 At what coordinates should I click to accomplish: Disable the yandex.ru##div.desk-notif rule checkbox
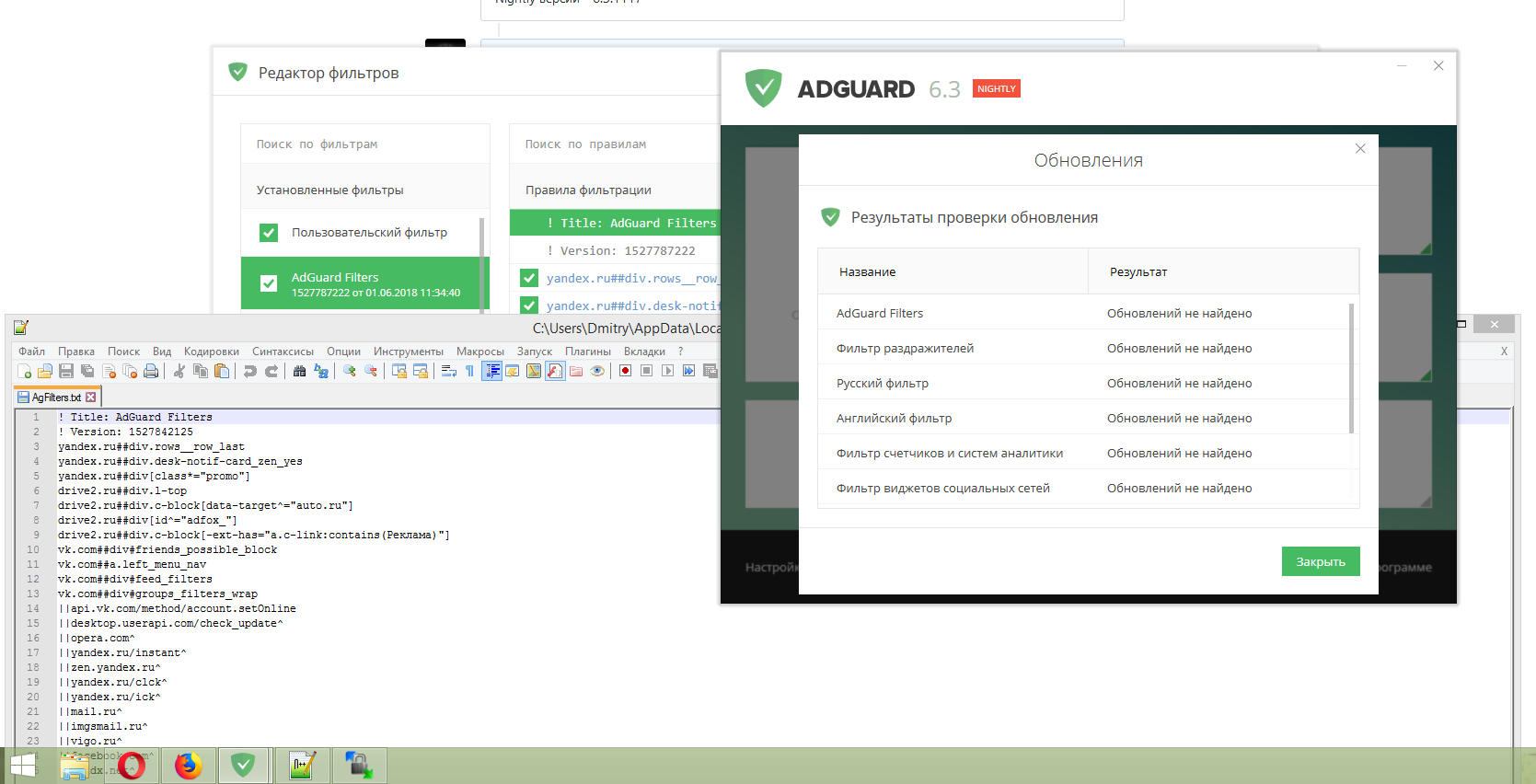(x=529, y=306)
